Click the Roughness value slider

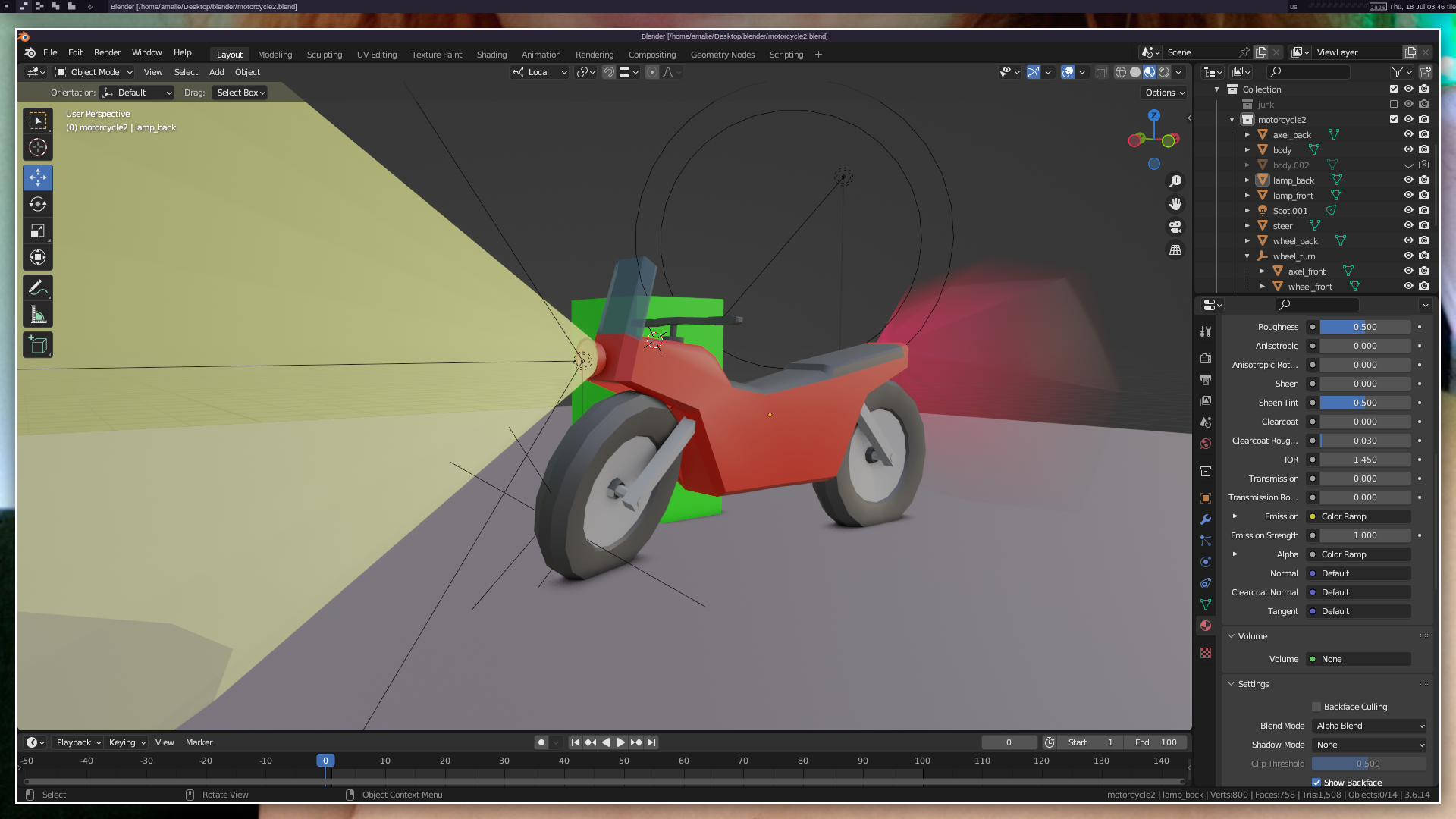[1365, 327]
